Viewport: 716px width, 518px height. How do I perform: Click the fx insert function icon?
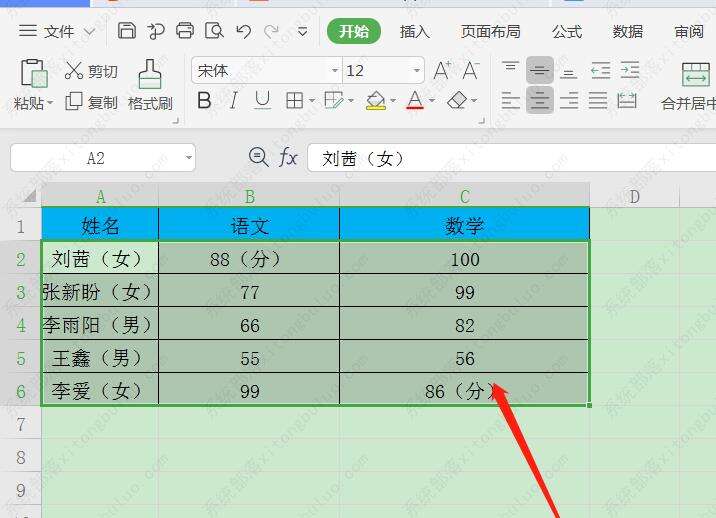click(x=288, y=157)
